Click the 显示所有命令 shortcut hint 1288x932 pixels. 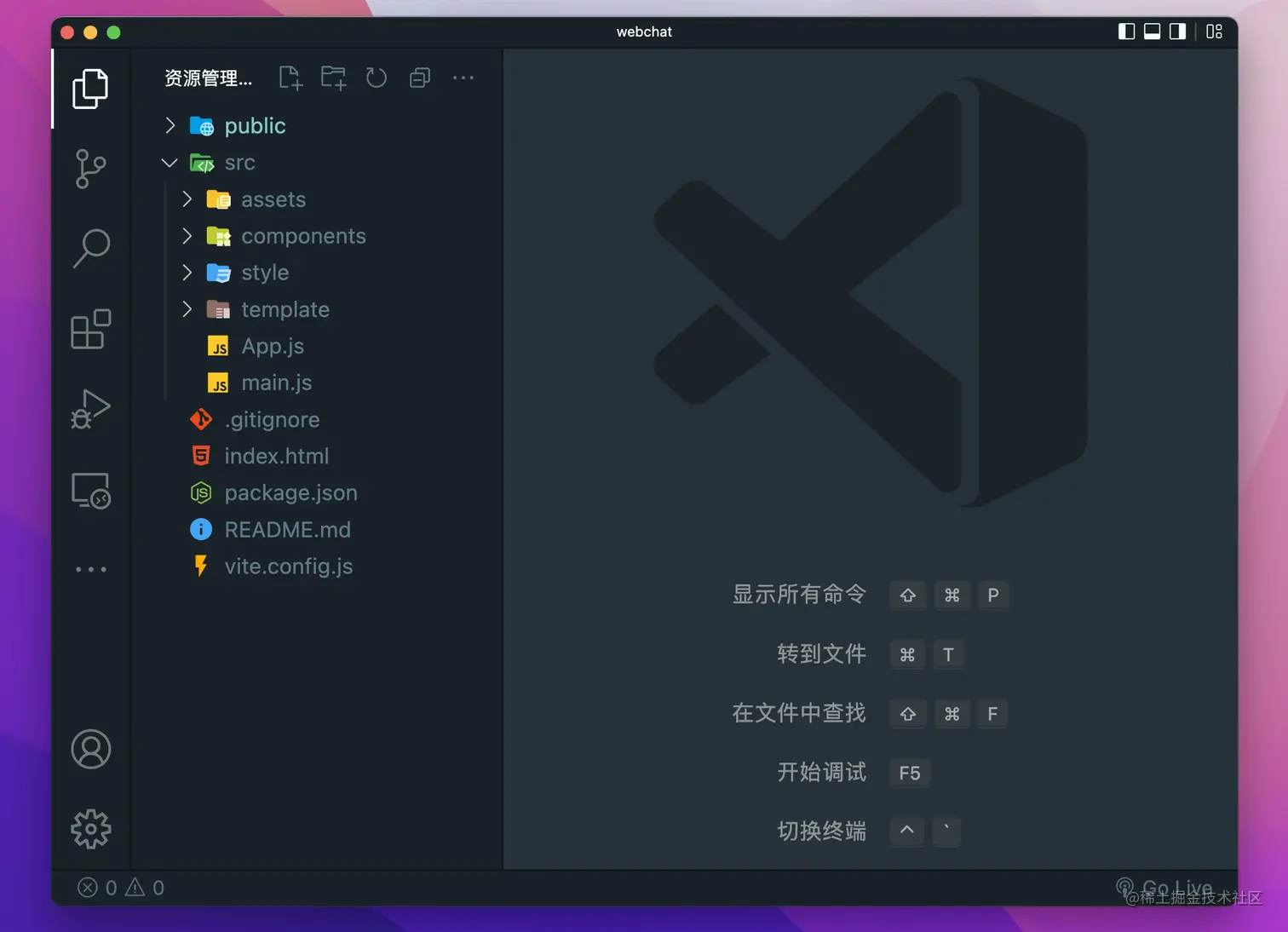(x=799, y=594)
